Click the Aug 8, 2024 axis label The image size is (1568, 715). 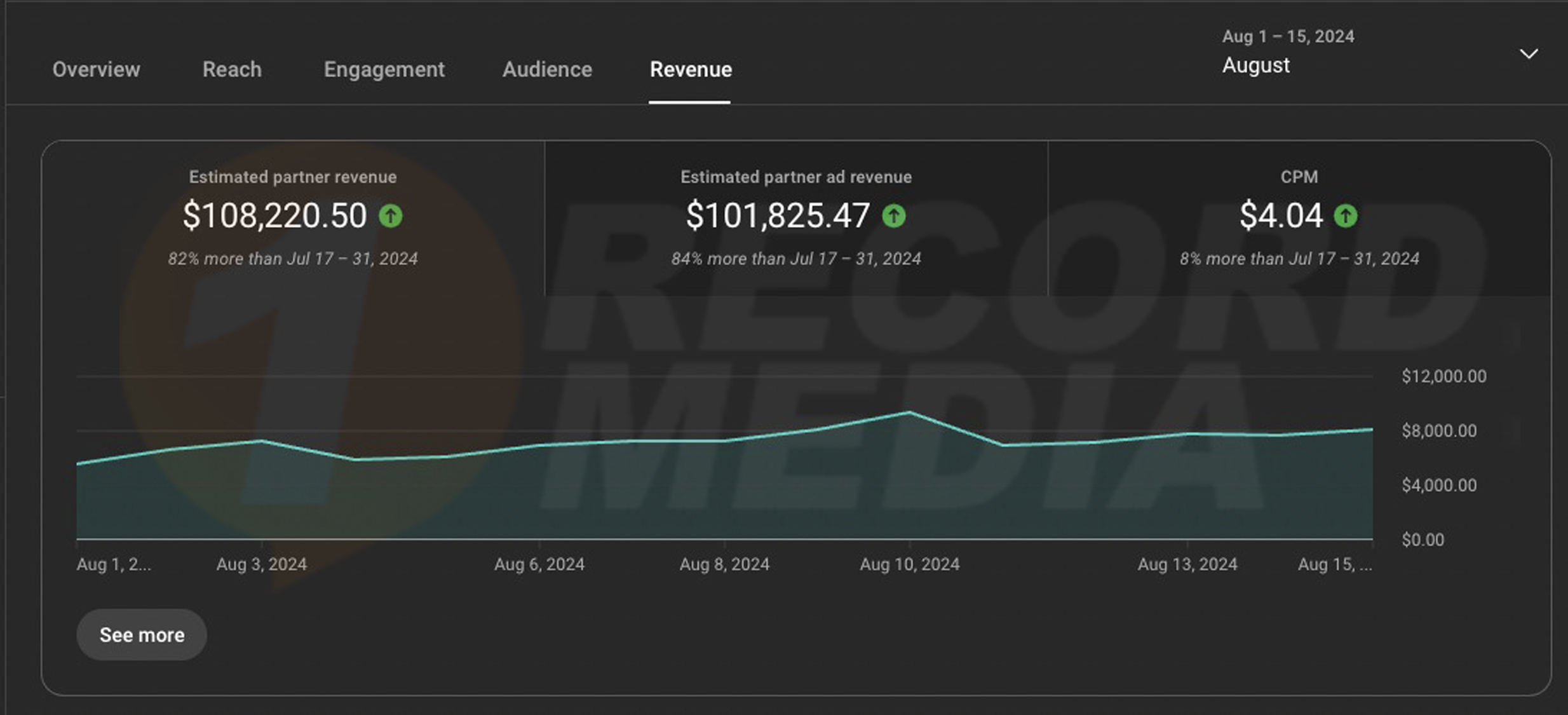click(724, 564)
